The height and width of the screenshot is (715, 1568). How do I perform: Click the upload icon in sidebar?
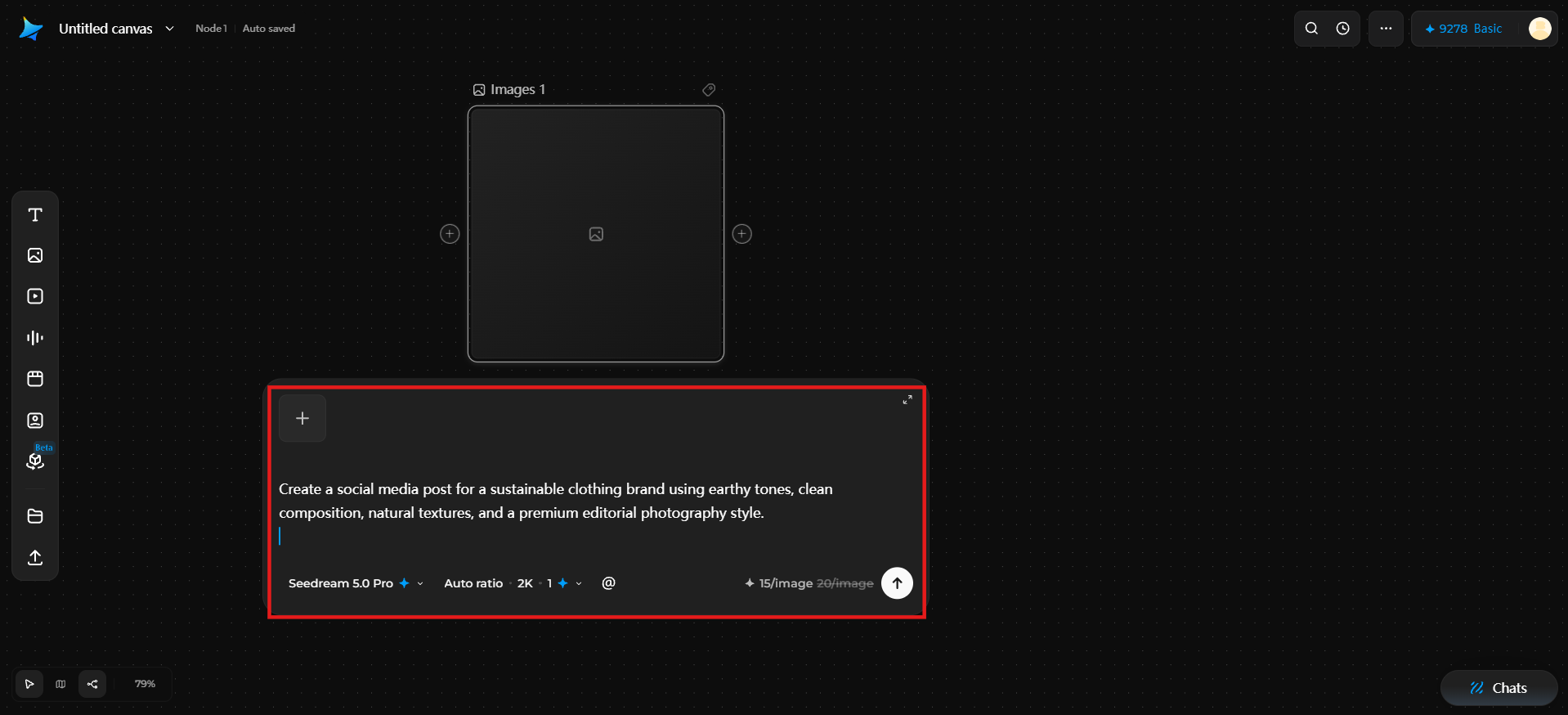click(x=35, y=558)
